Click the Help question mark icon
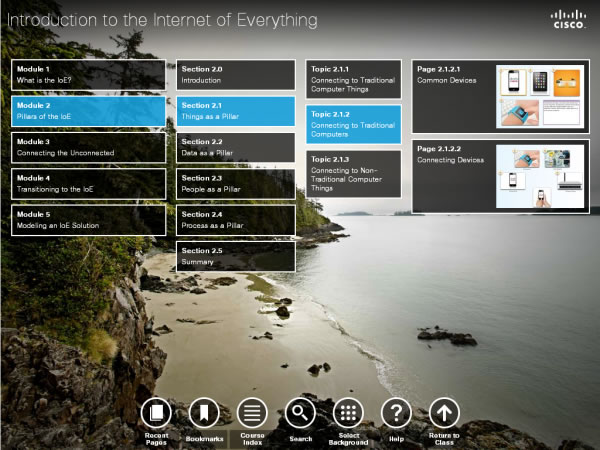 [396, 412]
